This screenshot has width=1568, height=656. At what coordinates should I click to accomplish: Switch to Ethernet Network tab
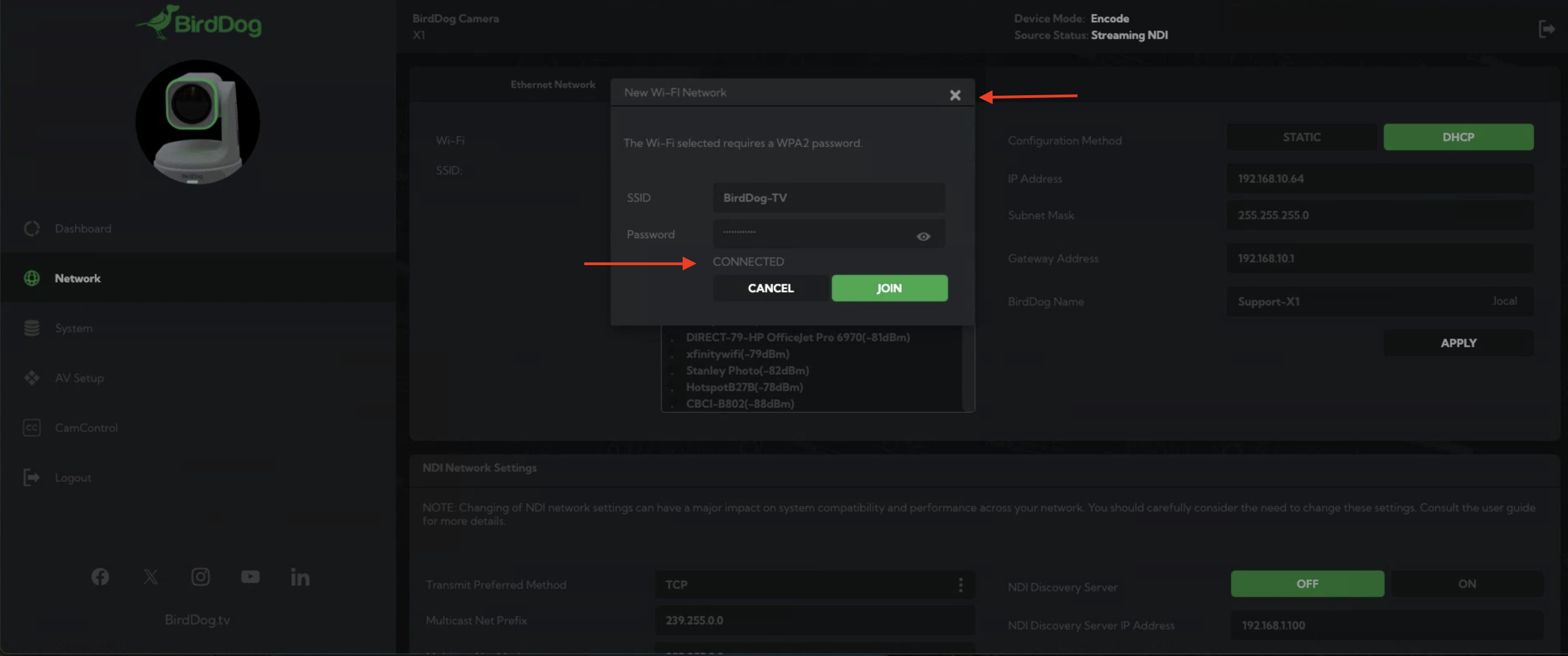(552, 85)
